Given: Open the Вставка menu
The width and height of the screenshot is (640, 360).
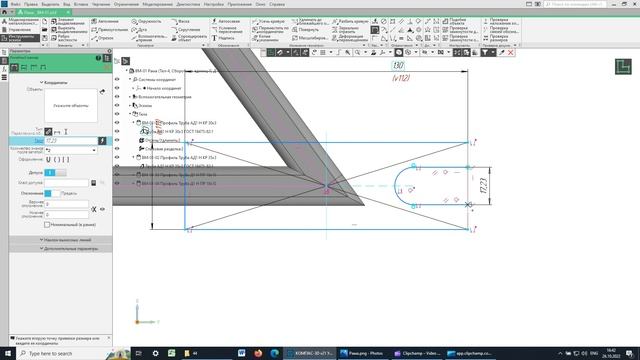Looking at the screenshot, I should 81,4.
